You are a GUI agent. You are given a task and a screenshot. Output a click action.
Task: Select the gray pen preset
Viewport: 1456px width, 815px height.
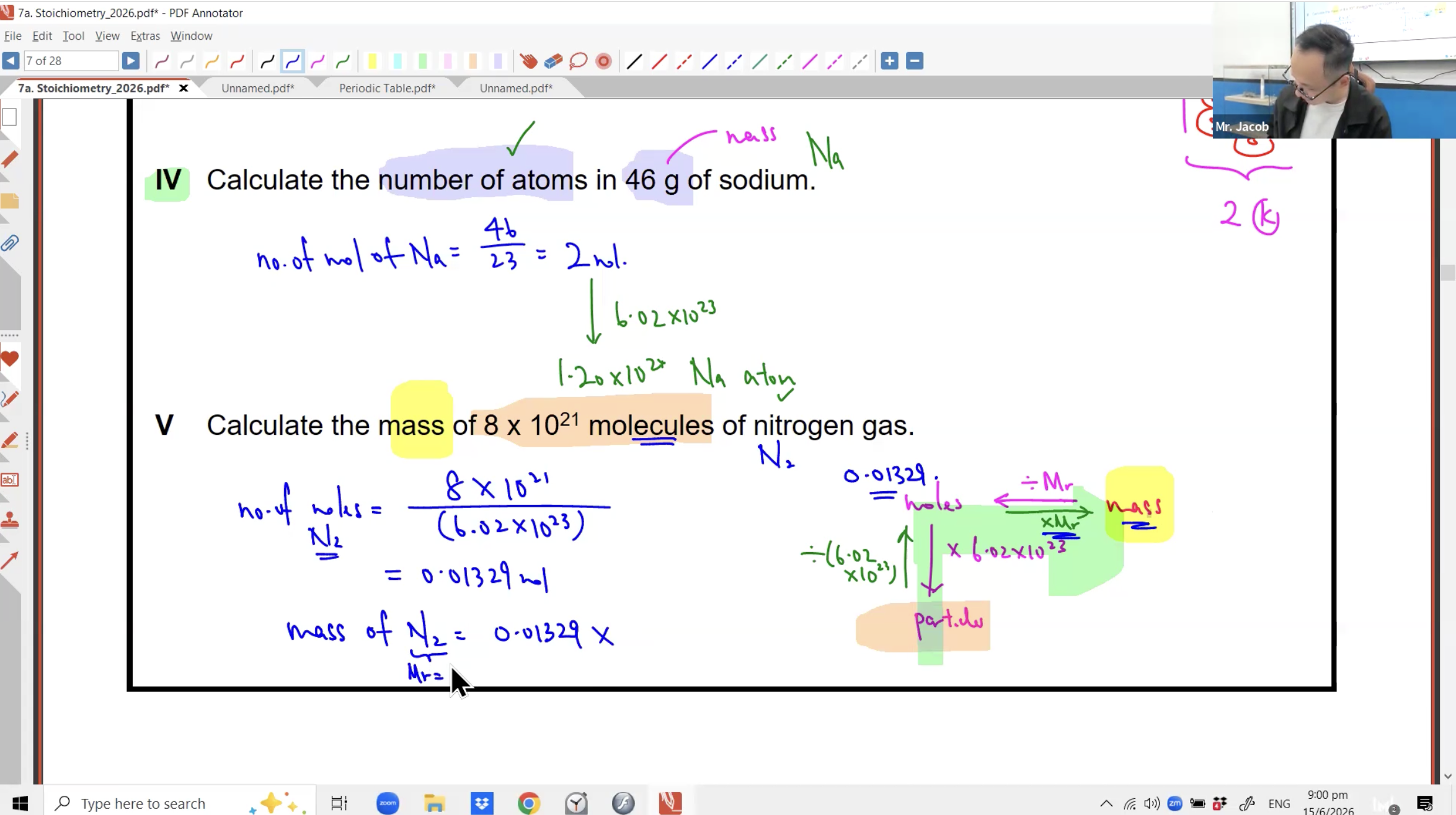click(x=187, y=61)
